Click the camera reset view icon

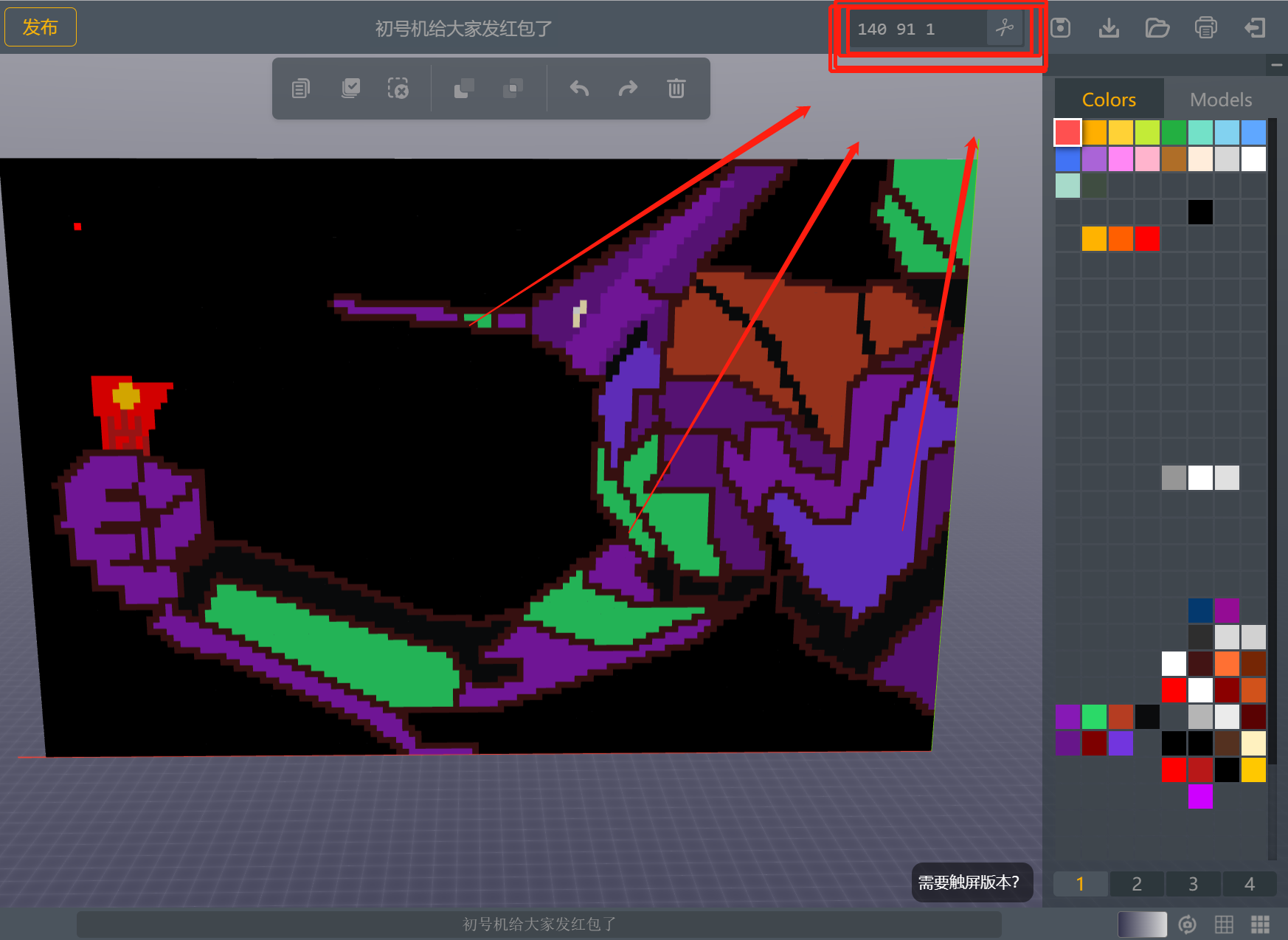click(x=1188, y=924)
